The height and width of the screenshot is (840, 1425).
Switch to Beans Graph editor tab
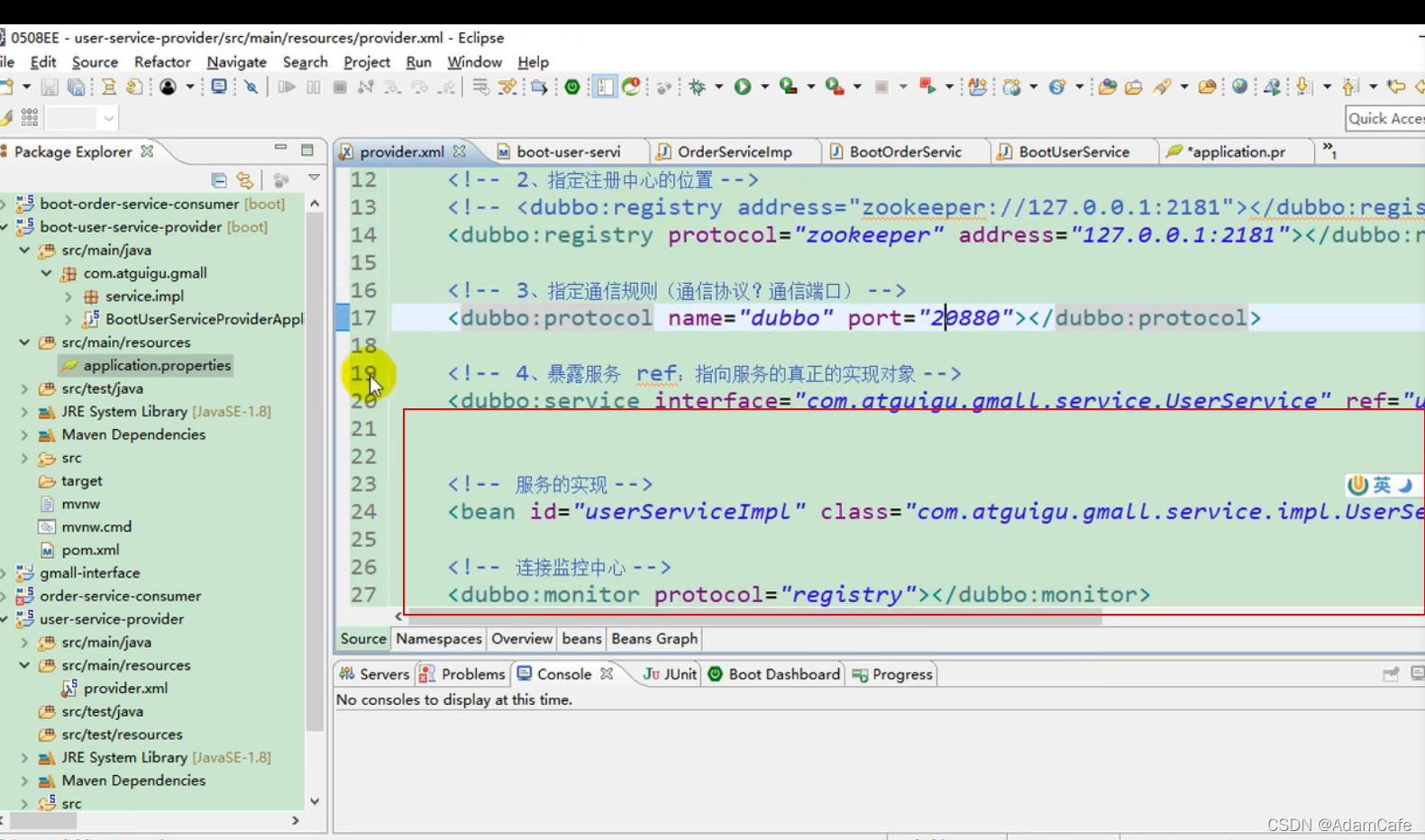point(654,638)
